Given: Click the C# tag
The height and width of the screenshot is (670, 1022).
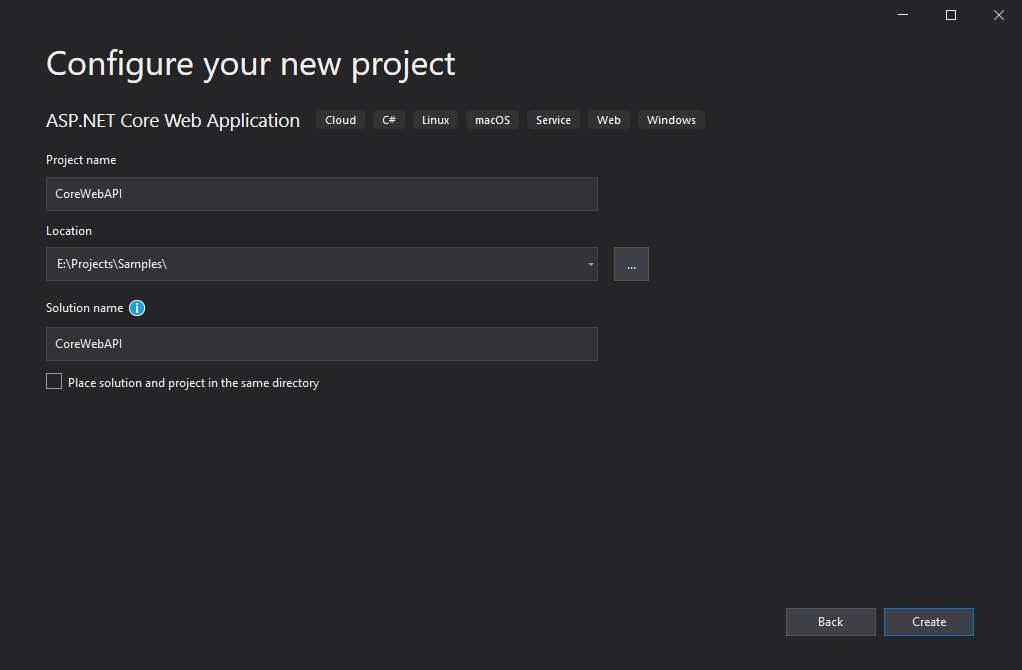Looking at the screenshot, I should (x=389, y=120).
